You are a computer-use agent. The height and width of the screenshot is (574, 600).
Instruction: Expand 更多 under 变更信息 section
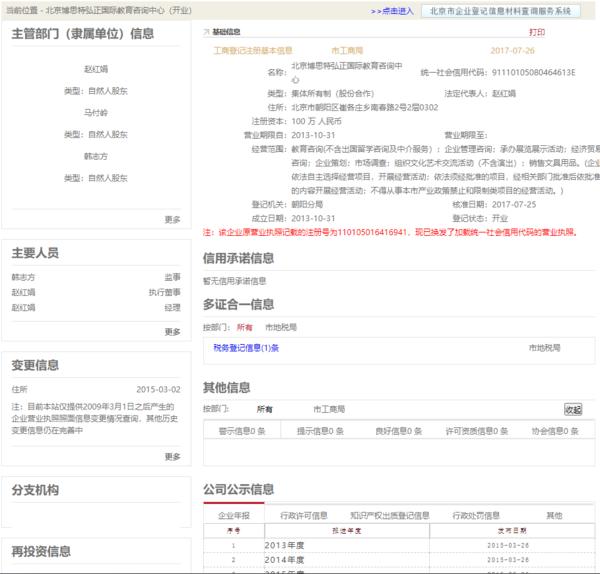(173, 456)
